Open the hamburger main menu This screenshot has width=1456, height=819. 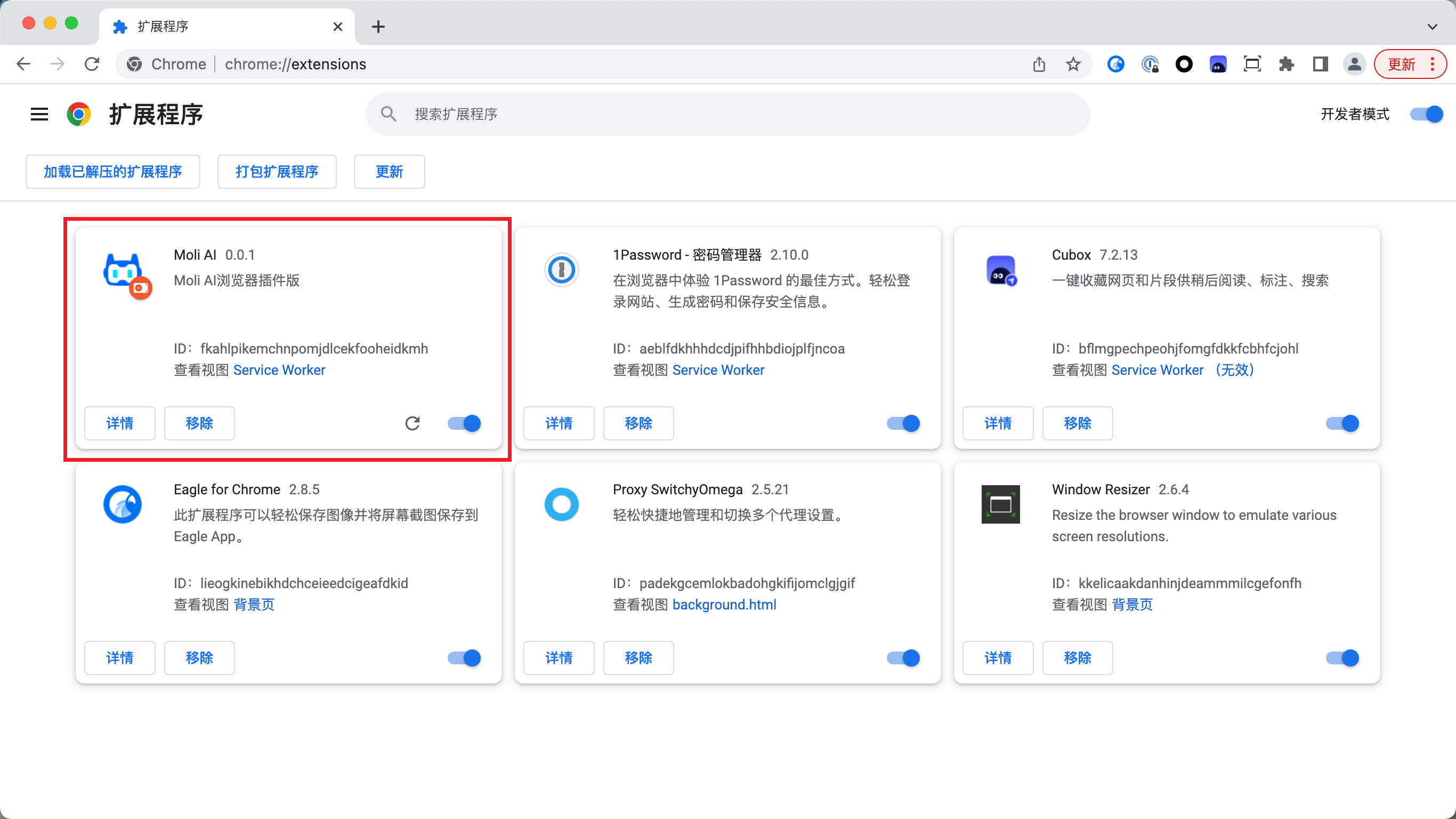(x=39, y=114)
